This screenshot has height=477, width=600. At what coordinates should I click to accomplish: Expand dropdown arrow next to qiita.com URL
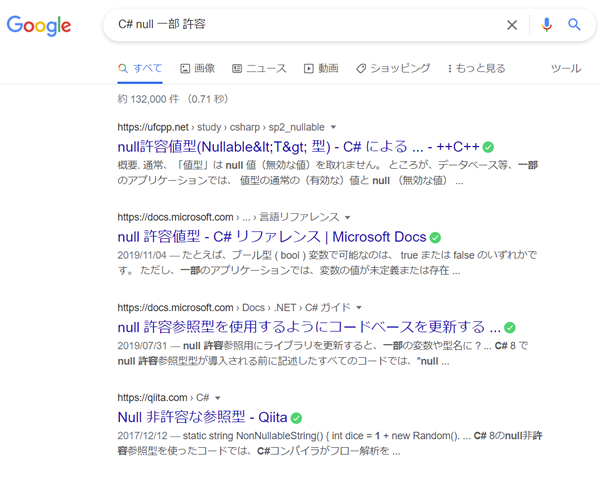point(217,398)
